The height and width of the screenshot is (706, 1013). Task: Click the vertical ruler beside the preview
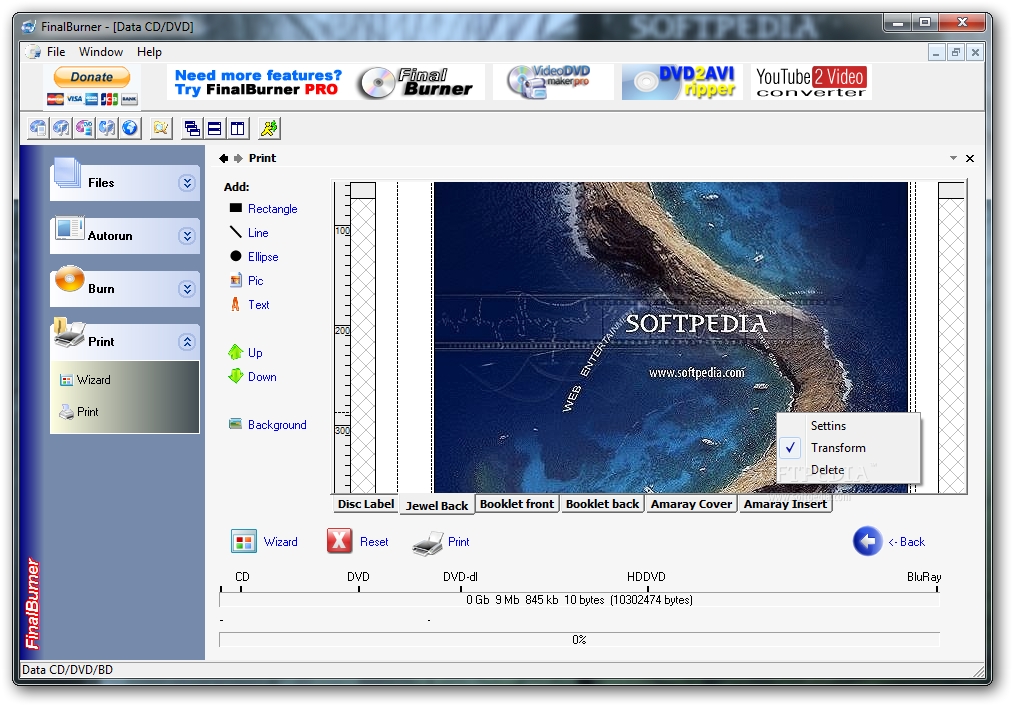342,337
